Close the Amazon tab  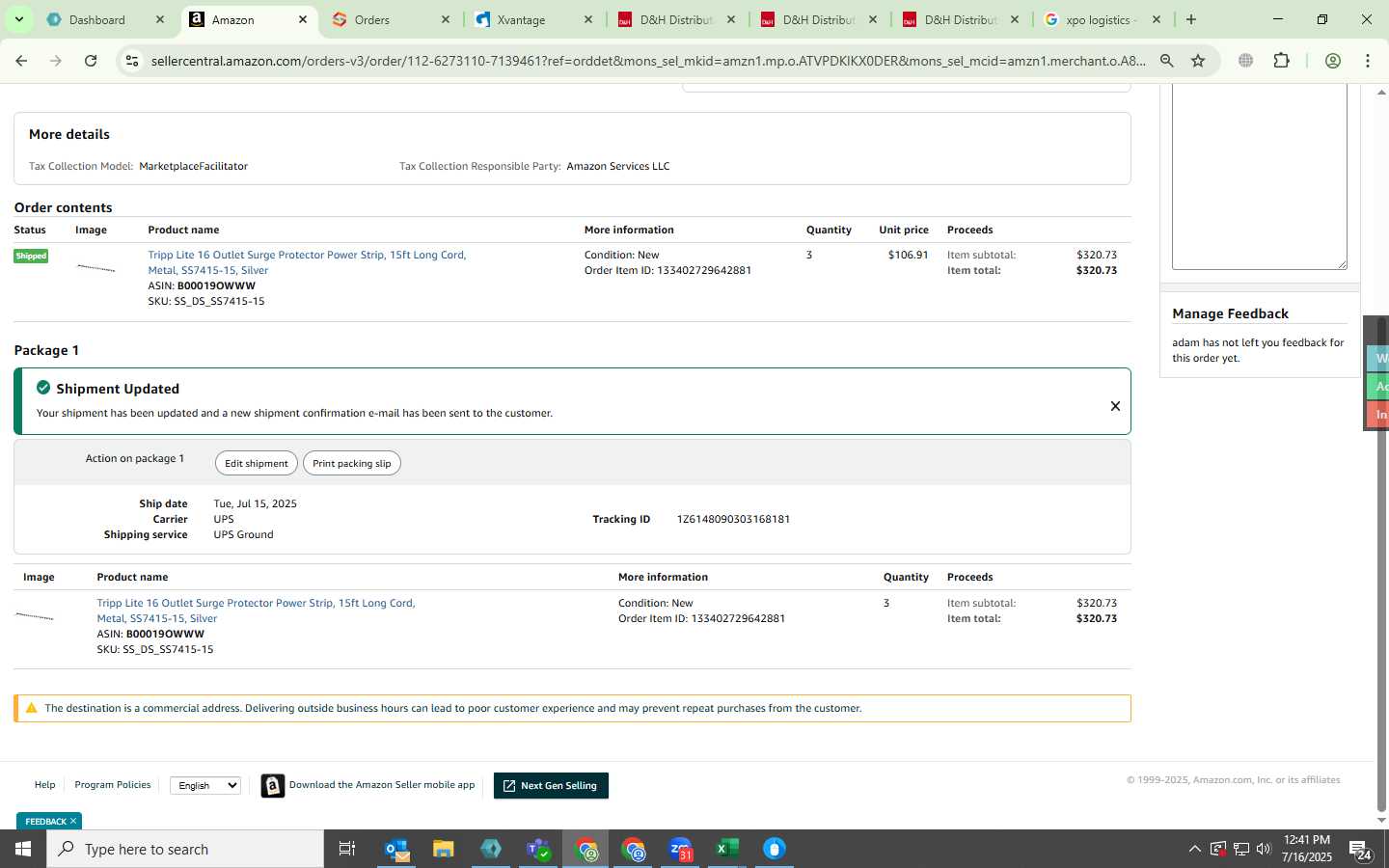click(x=303, y=19)
